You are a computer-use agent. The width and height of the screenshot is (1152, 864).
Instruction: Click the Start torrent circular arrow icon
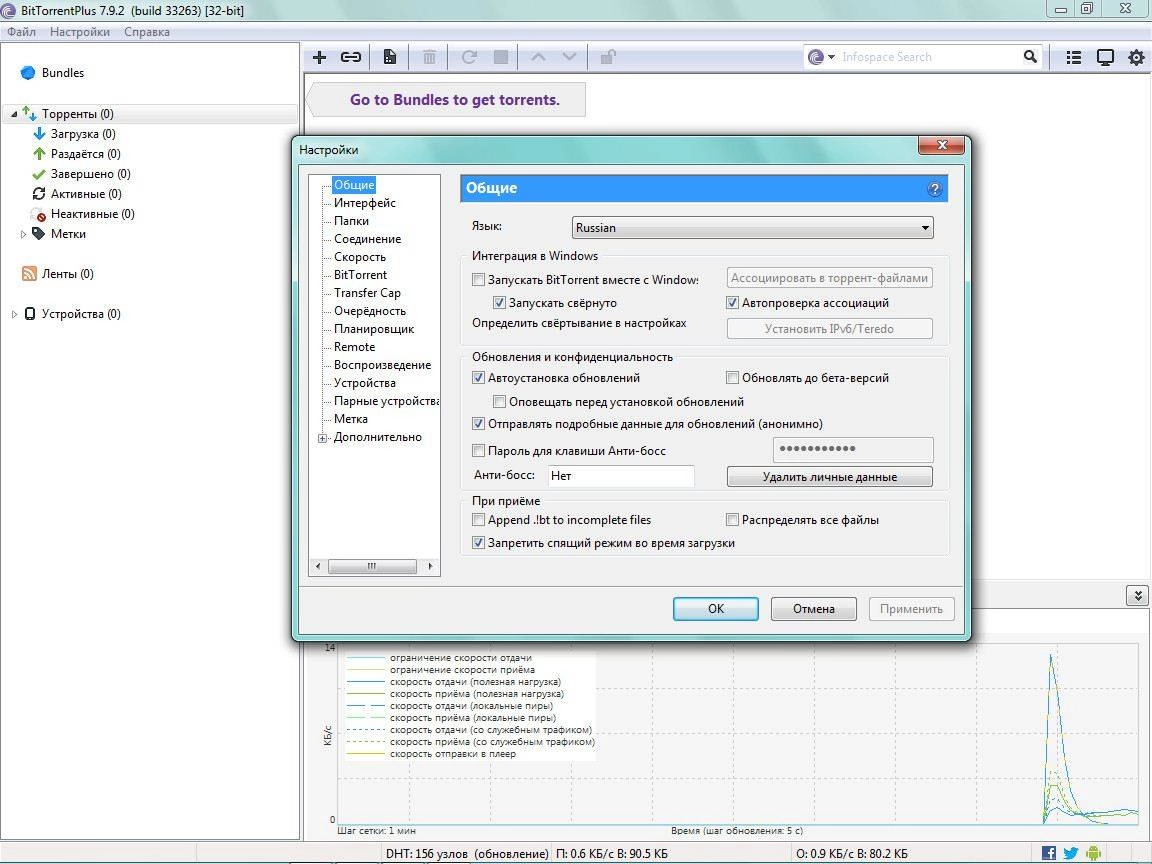click(469, 57)
